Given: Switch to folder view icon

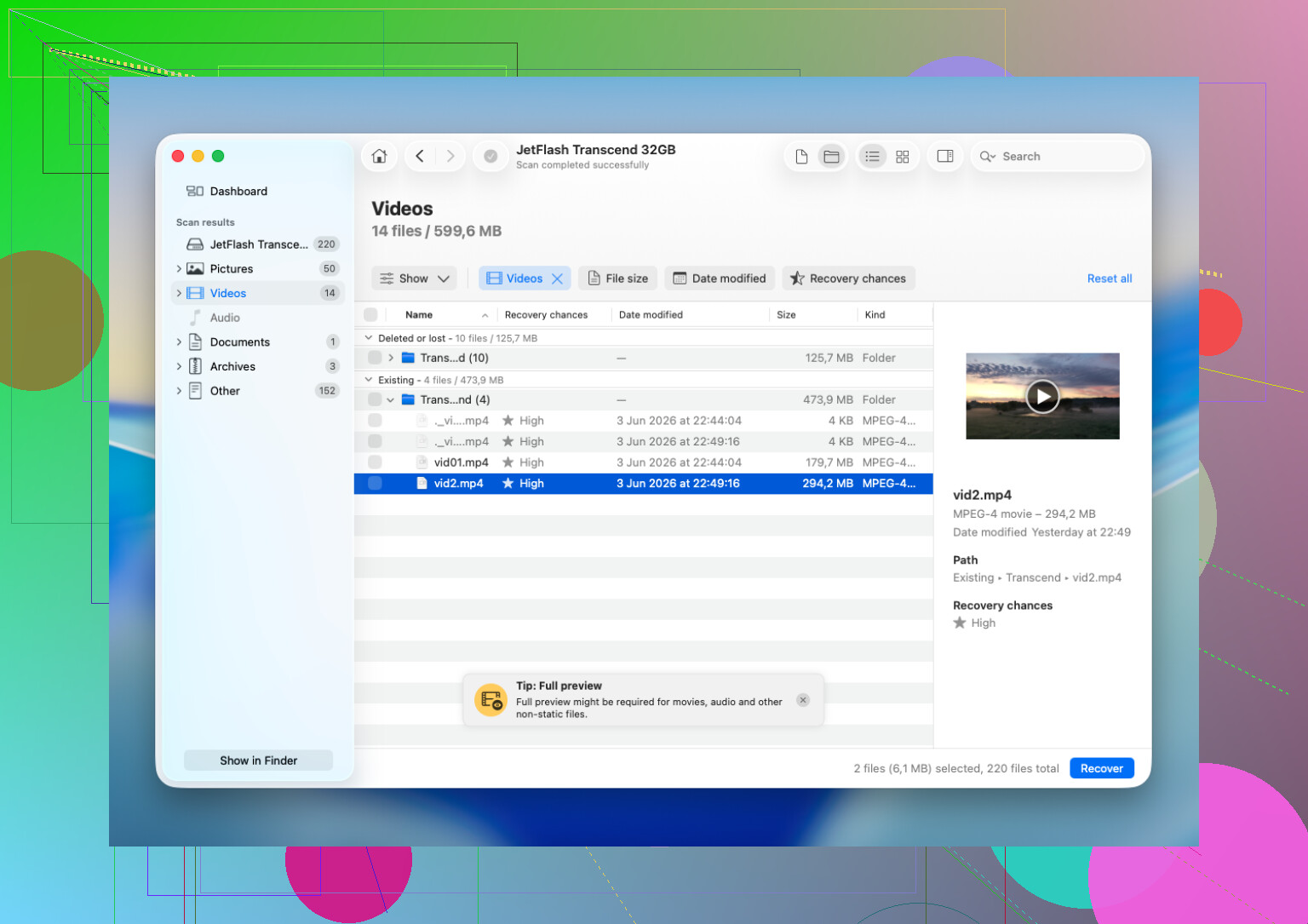Looking at the screenshot, I should (x=831, y=156).
